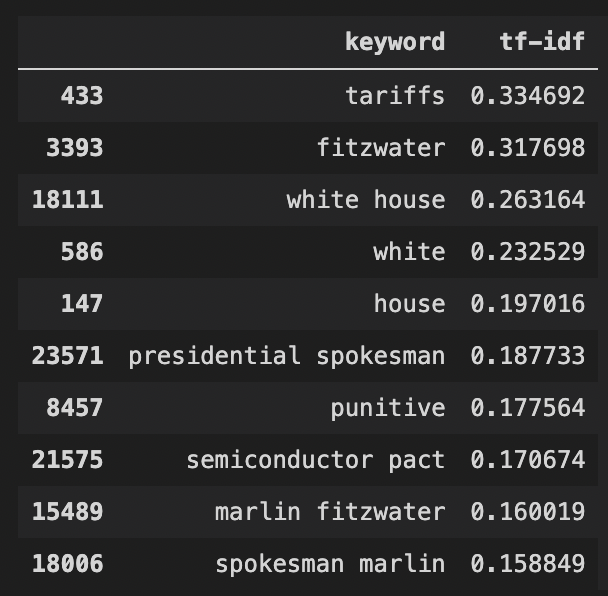Image resolution: width=608 pixels, height=596 pixels.
Task: Click row index 23571
Action: [x=67, y=356]
